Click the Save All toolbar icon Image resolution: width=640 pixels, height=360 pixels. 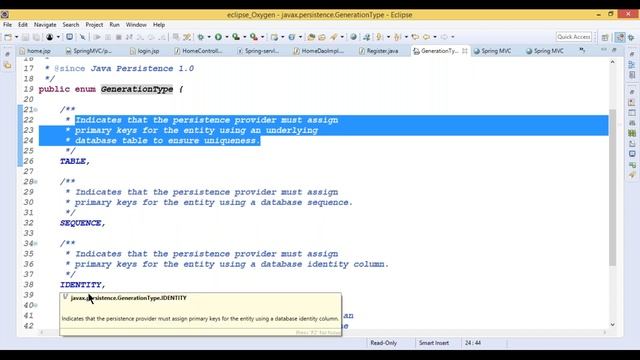[x=36, y=37]
